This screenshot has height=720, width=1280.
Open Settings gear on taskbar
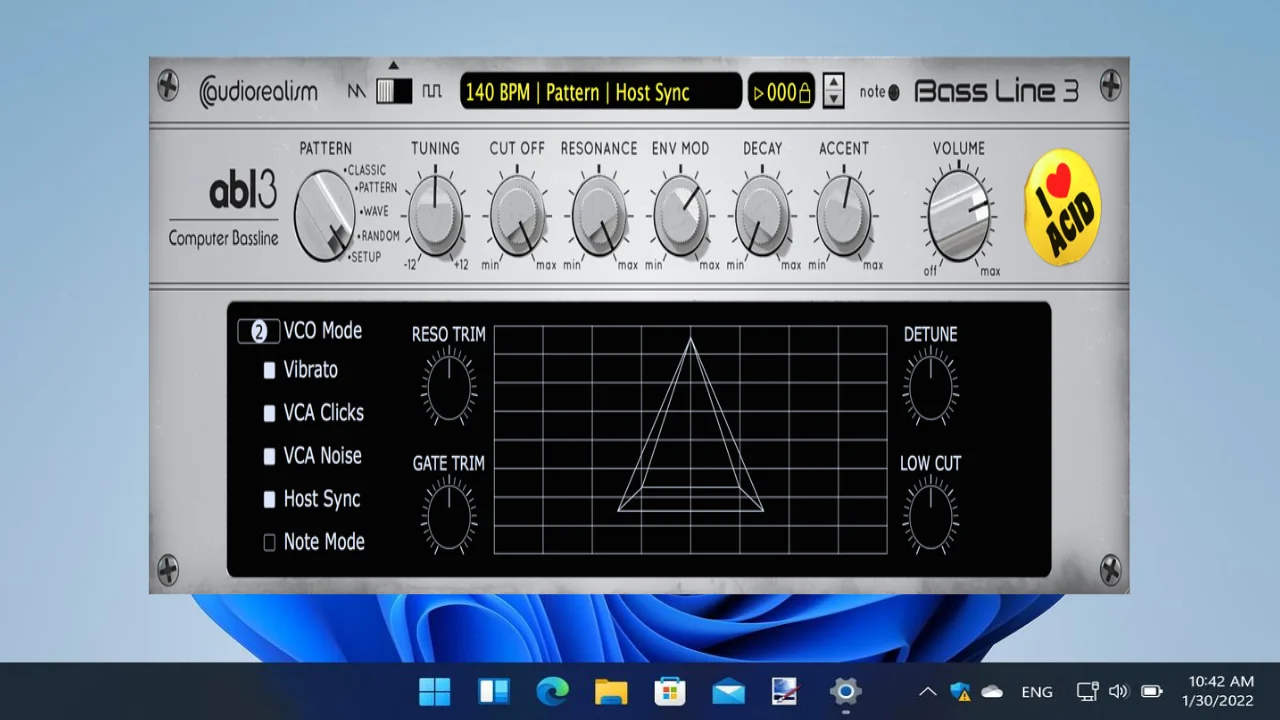click(845, 691)
